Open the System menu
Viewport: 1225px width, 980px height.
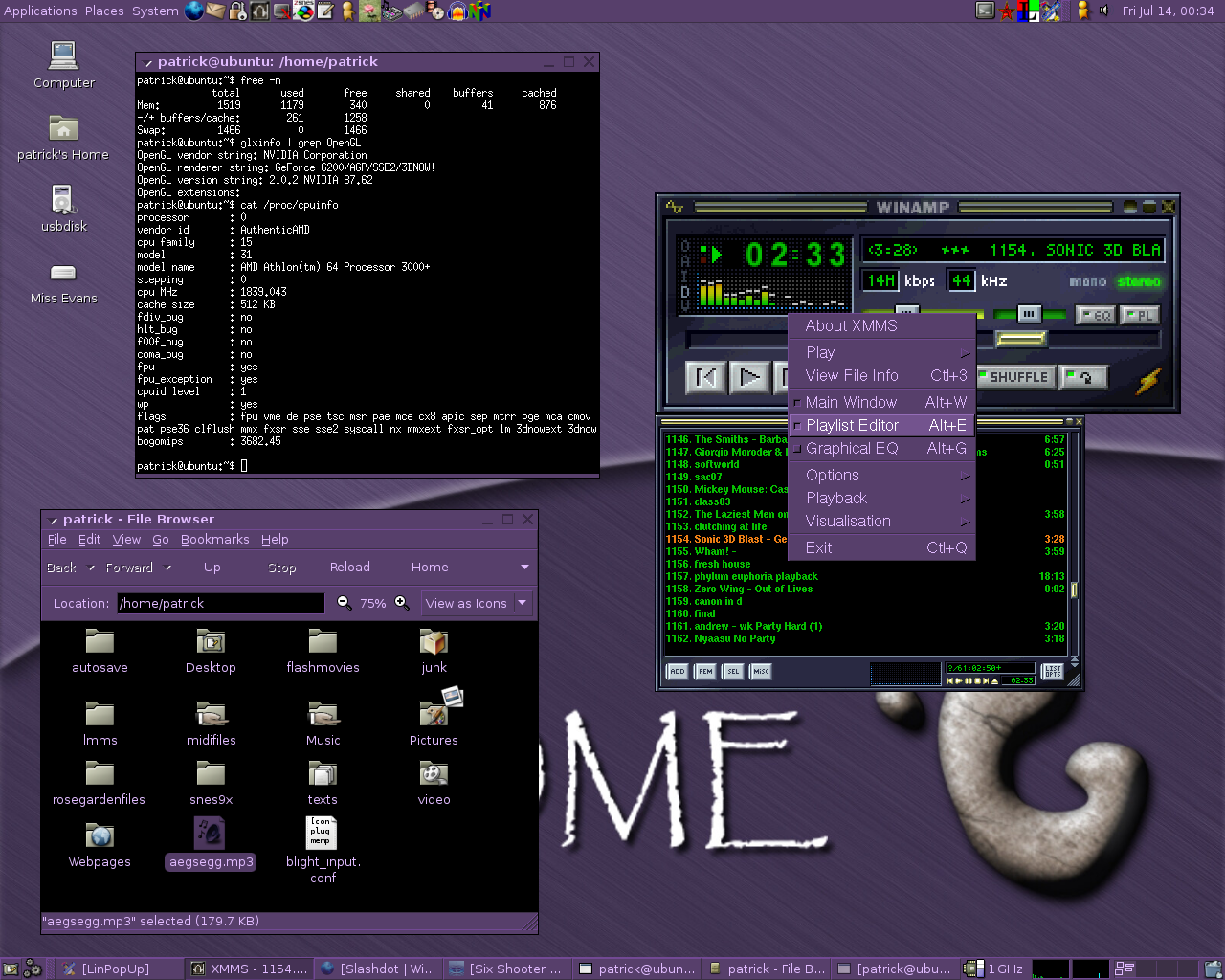pyautogui.click(x=155, y=11)
